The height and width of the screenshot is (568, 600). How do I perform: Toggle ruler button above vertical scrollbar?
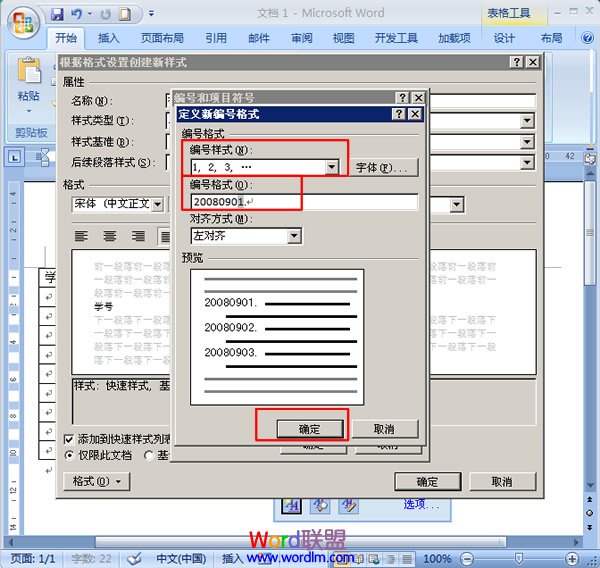coord(590,159)
